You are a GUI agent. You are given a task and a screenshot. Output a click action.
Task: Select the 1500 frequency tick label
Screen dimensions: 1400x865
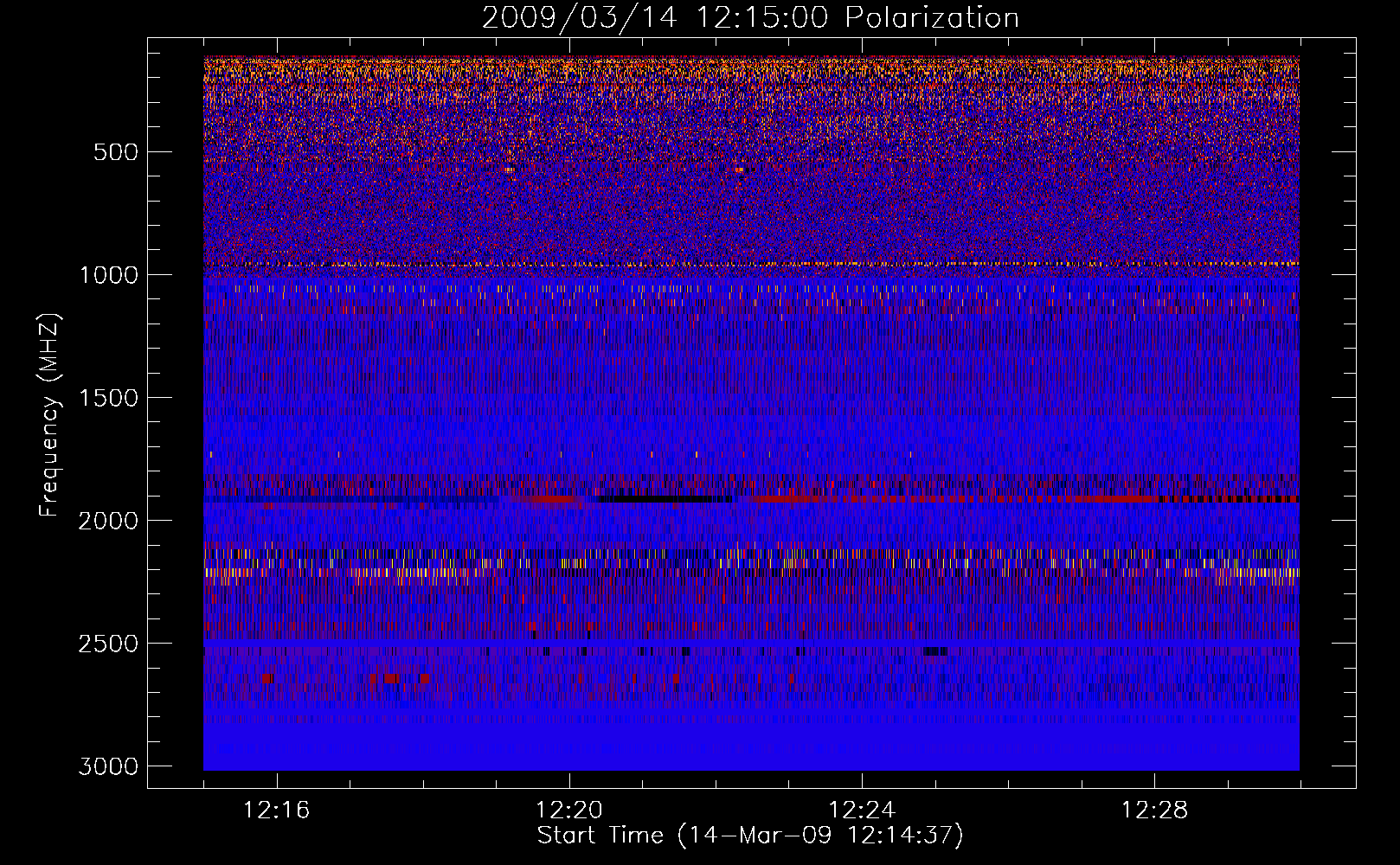[108, 398]
